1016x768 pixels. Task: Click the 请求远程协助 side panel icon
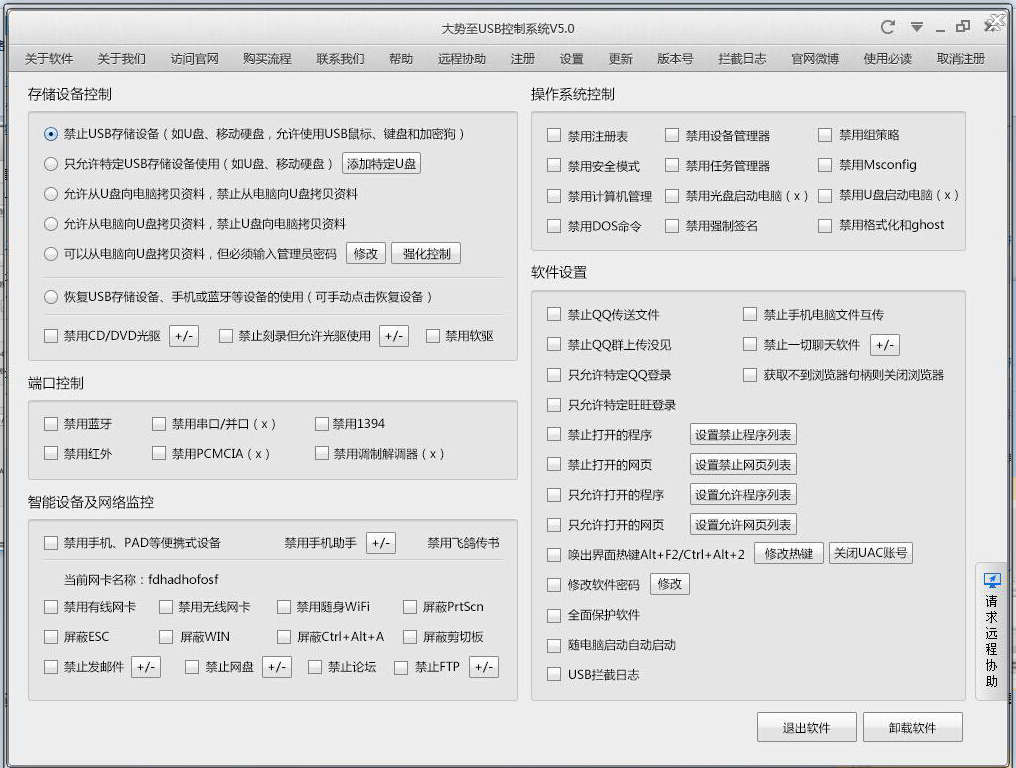pos(991,580)
